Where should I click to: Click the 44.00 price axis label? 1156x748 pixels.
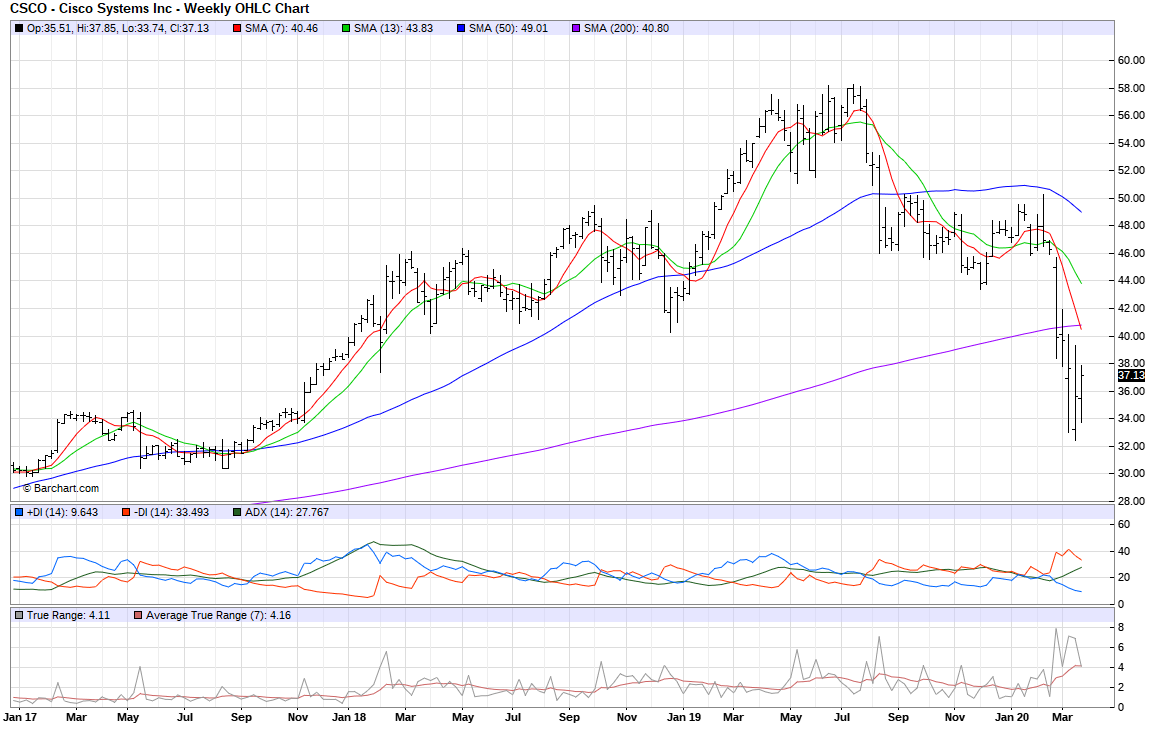pyautogui.click(x=1131, y=281)
